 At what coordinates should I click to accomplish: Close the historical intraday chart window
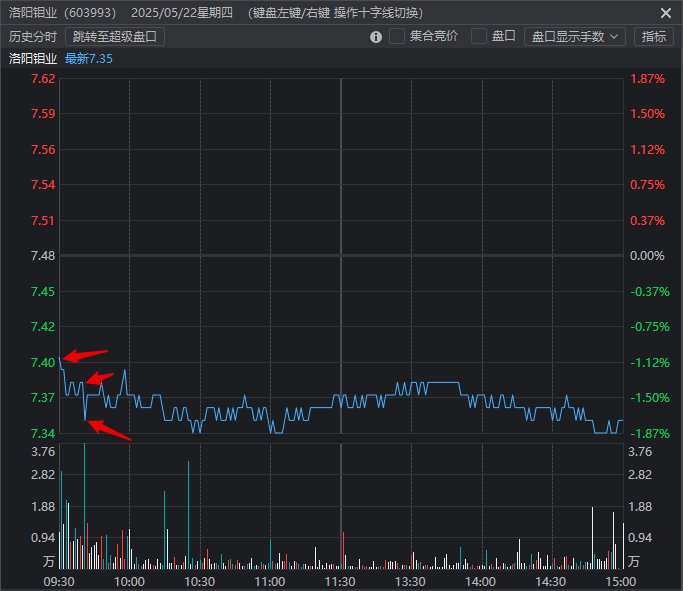pyautogui.click(x=666, y=13)
